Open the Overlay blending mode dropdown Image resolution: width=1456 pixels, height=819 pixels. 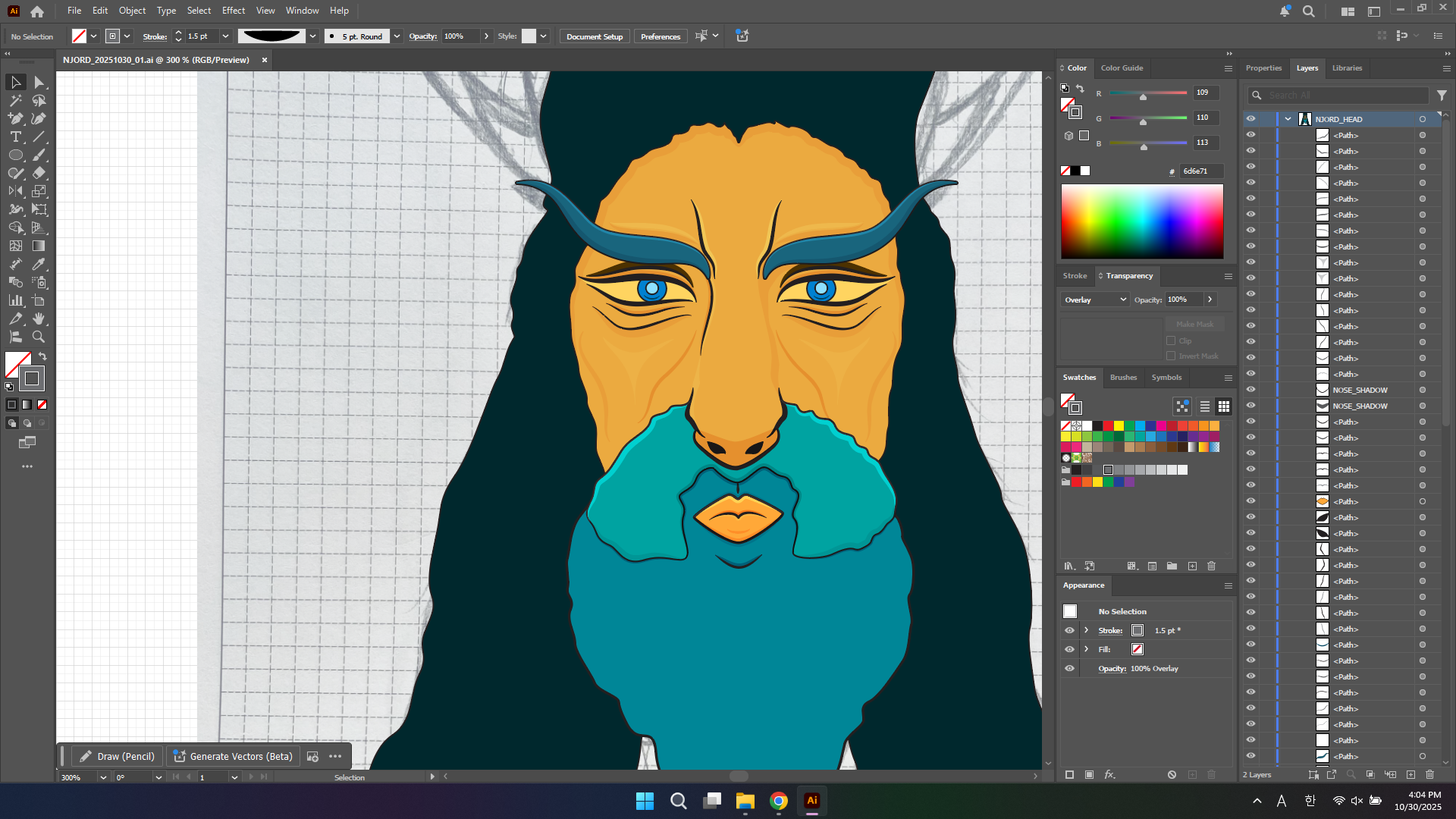coord(1095,300)
